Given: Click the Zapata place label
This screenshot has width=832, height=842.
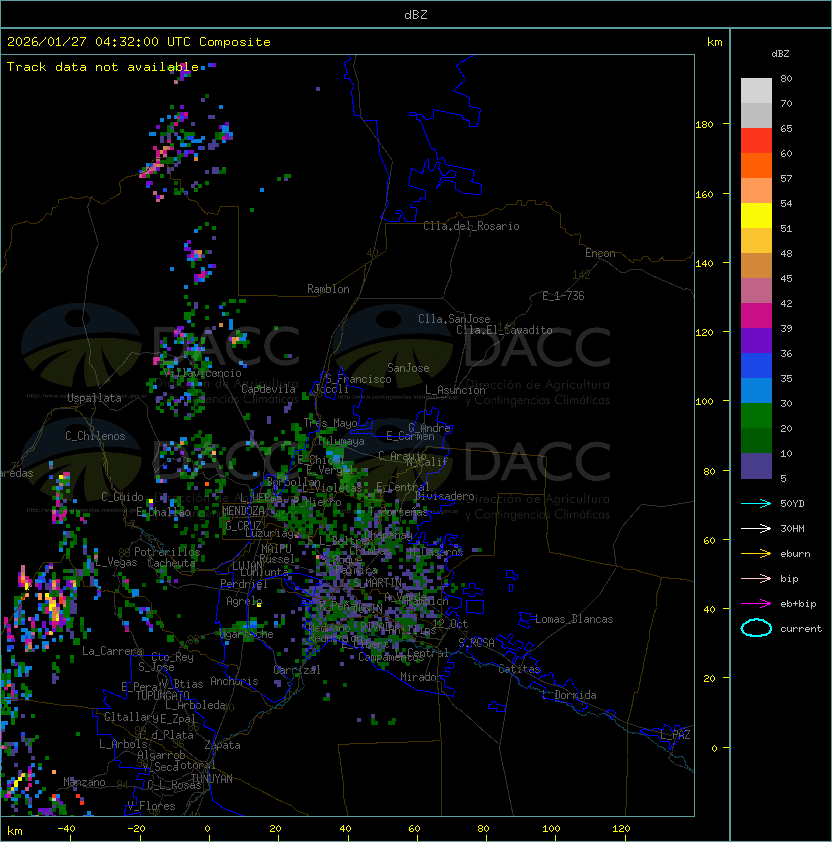Looking at the screenshot, I should point(222,745).
